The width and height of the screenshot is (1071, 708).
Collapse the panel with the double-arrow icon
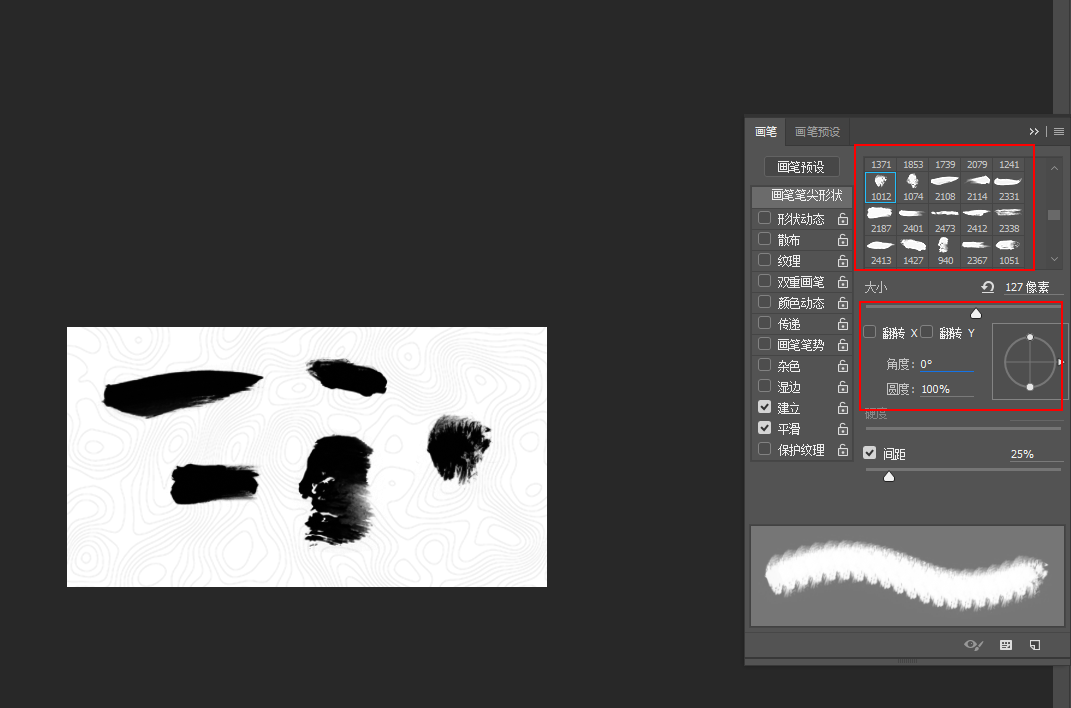pyautogui.click(x=1034, y=131)
